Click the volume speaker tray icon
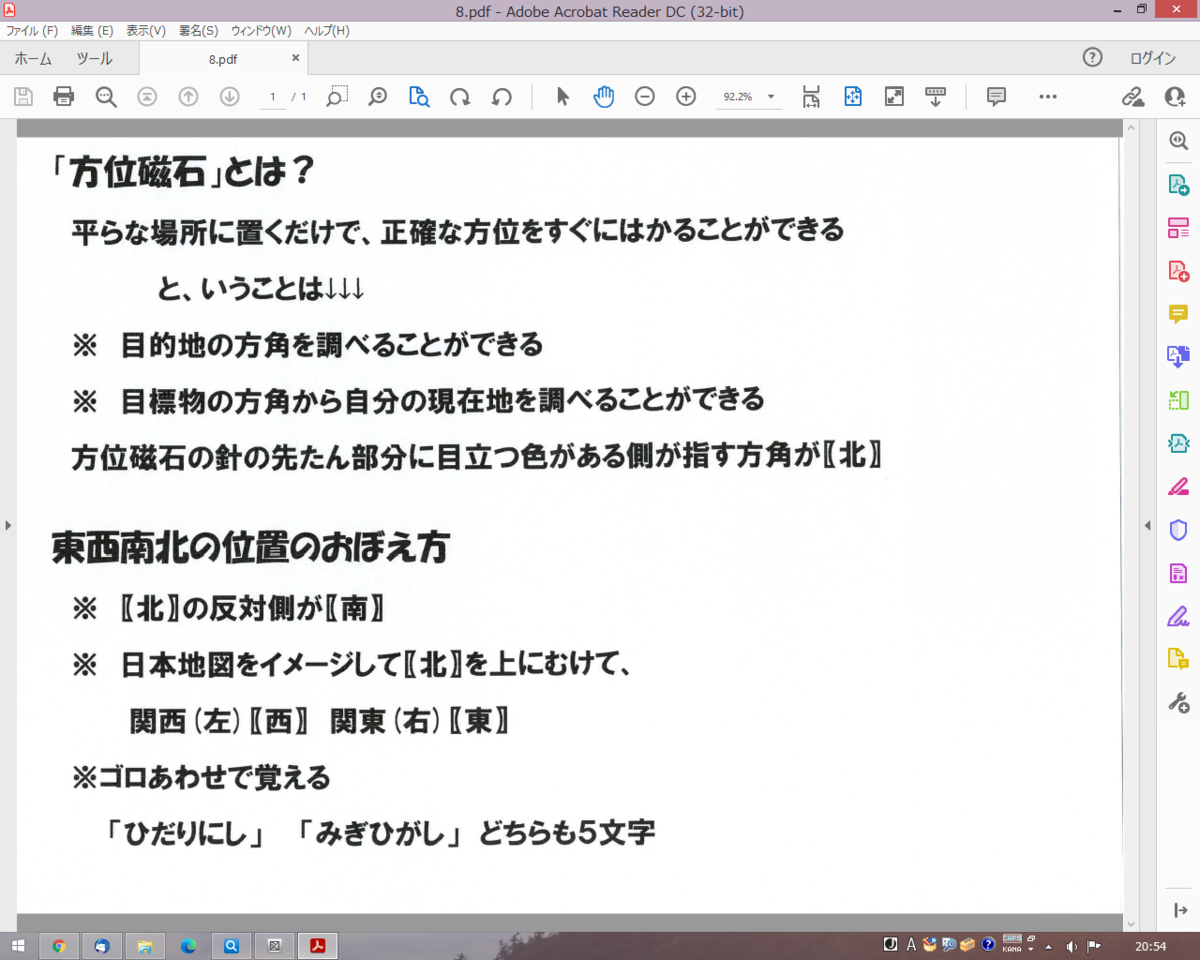 pyautogui.click(x=1072, y=945)
